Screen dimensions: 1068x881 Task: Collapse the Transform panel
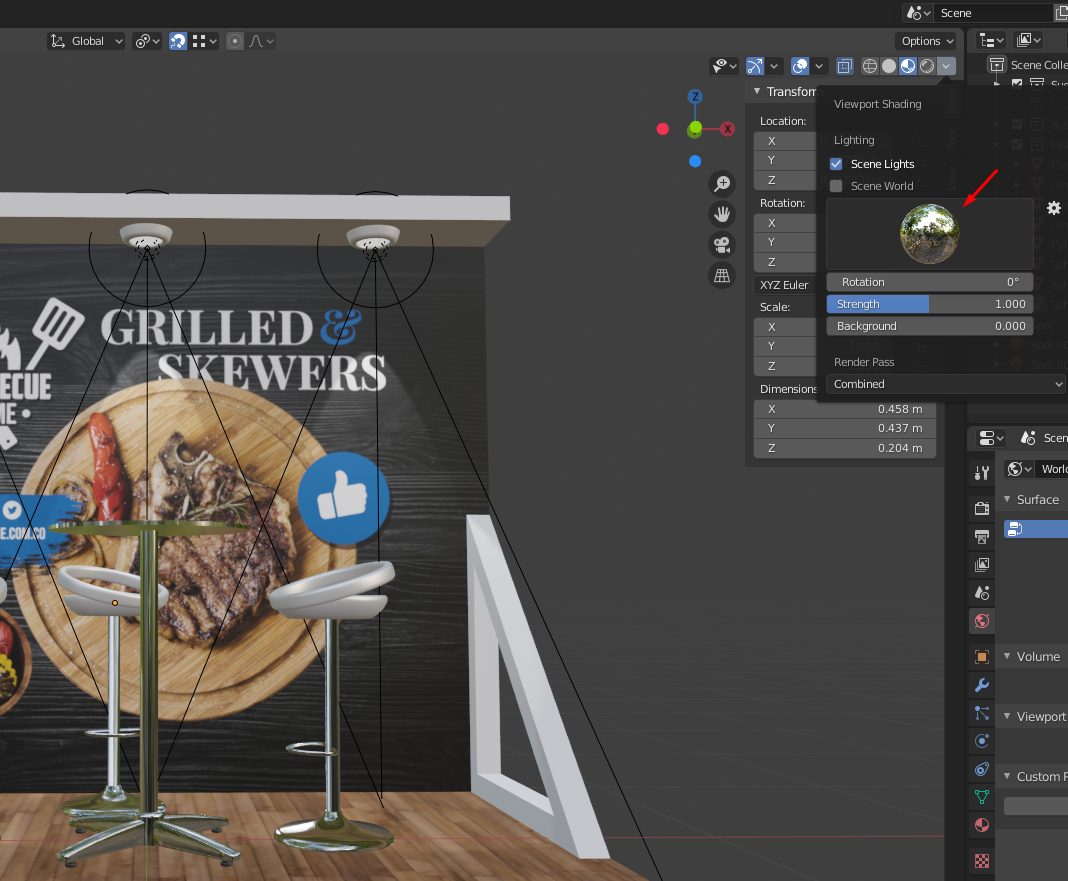pyautogui.click(x=757, y=91)
